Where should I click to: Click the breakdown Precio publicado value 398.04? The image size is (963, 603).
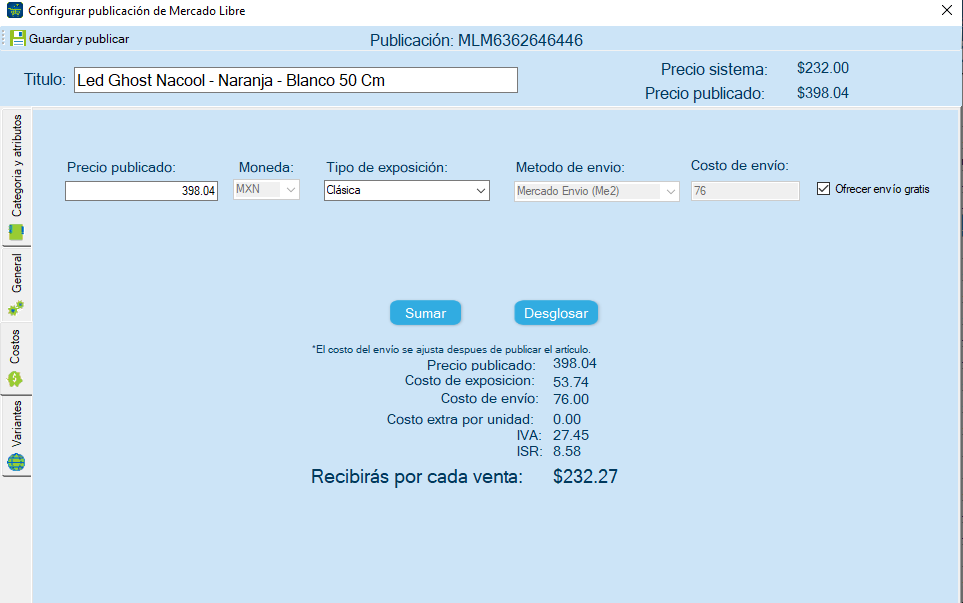(574, 364)
